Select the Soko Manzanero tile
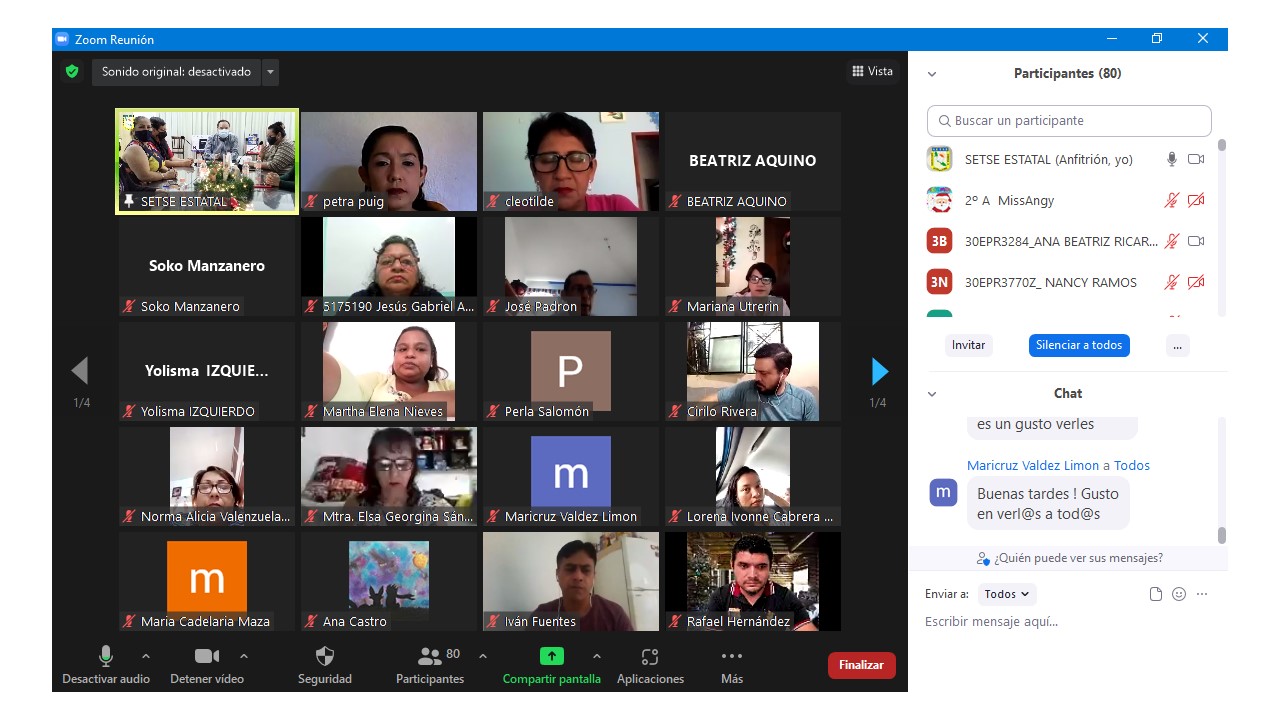 point(207,266)
